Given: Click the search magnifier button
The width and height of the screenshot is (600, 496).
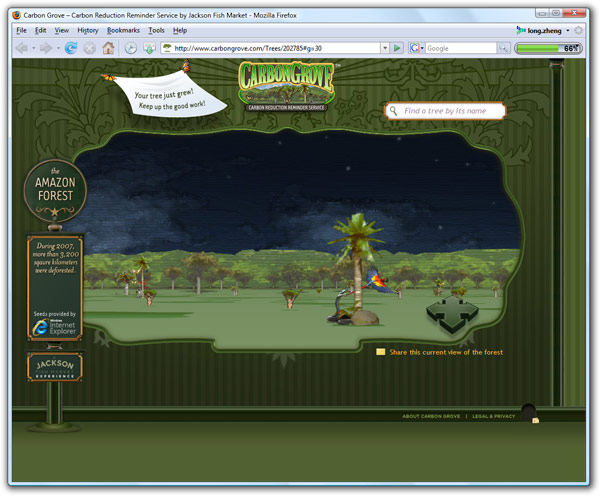Looking at the screenshot, I should click(503, 48).
